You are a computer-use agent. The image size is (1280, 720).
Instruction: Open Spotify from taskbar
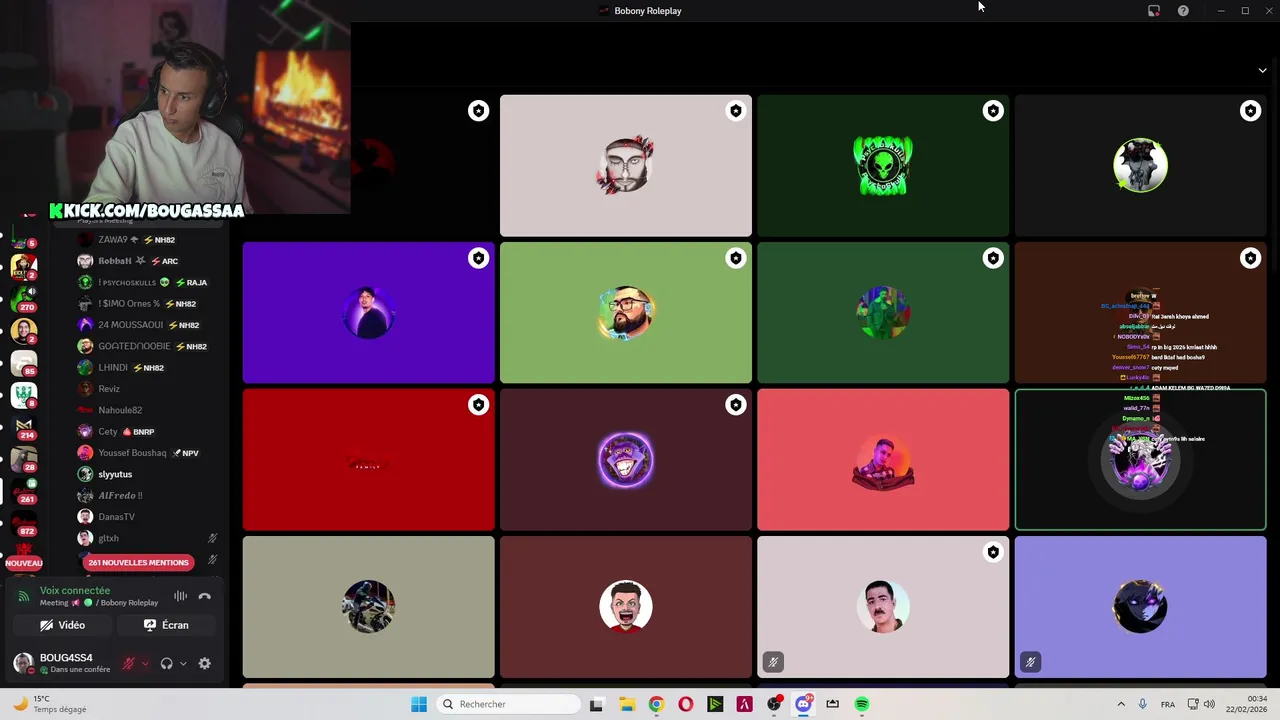(862, 704)
